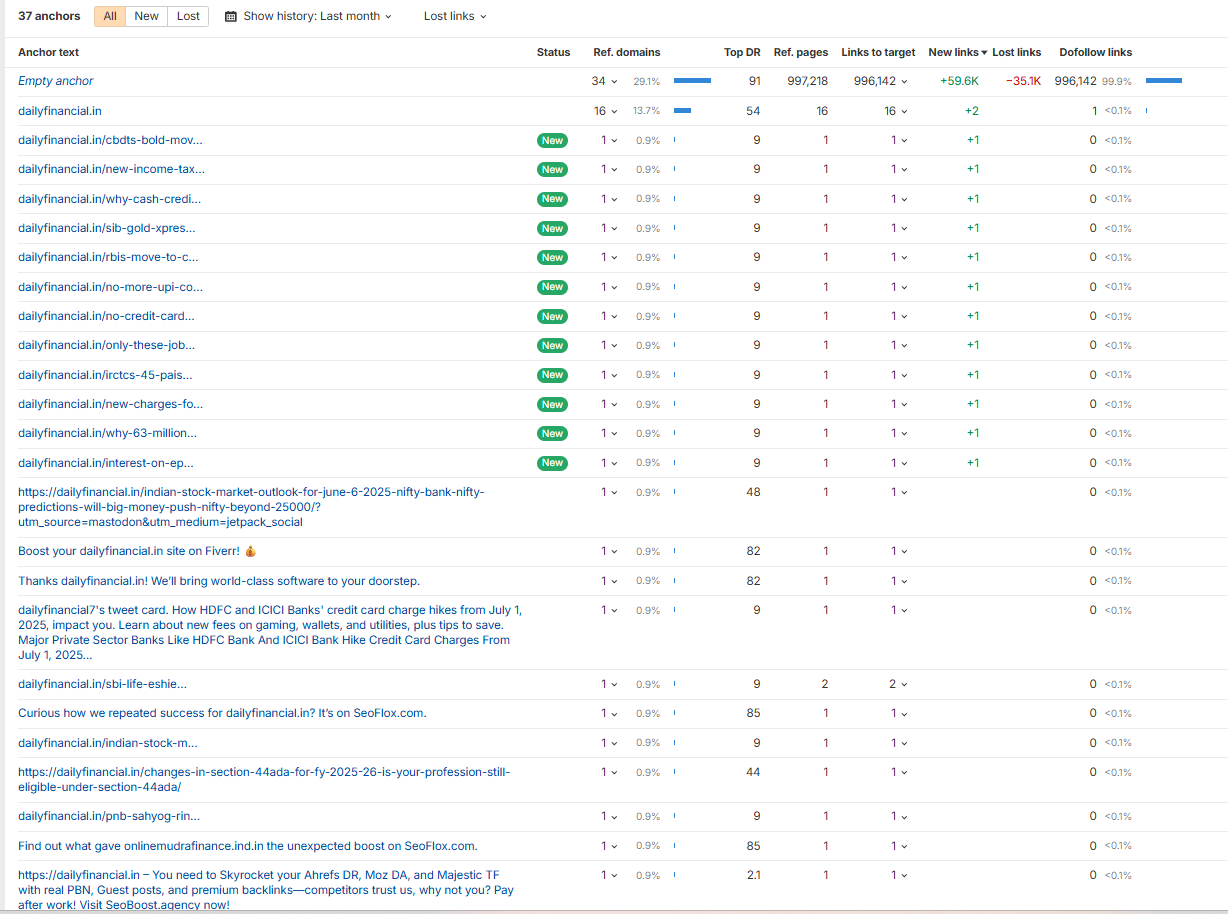The height and width of the screenshot is (914, 1228).
Task: Click the New badge on cbdts-bold-mov row
Action: pyautogui.click(x=552, y=141)
